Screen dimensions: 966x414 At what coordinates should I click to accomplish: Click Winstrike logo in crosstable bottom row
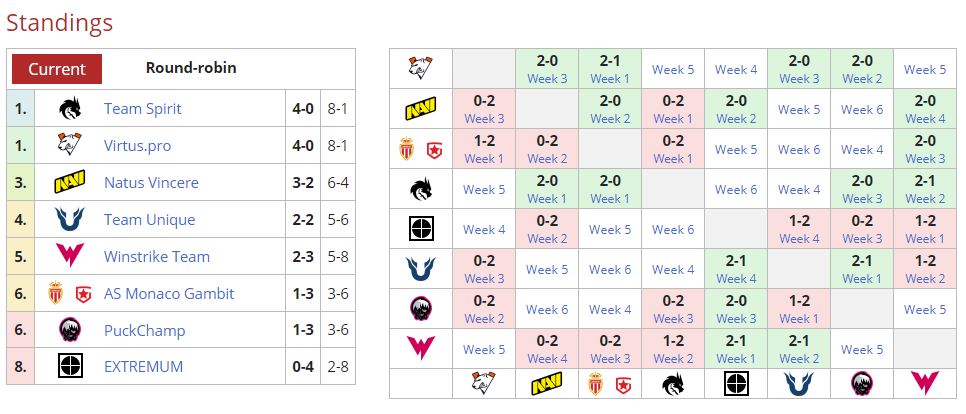pyautogui.click(x=924, y=383)
